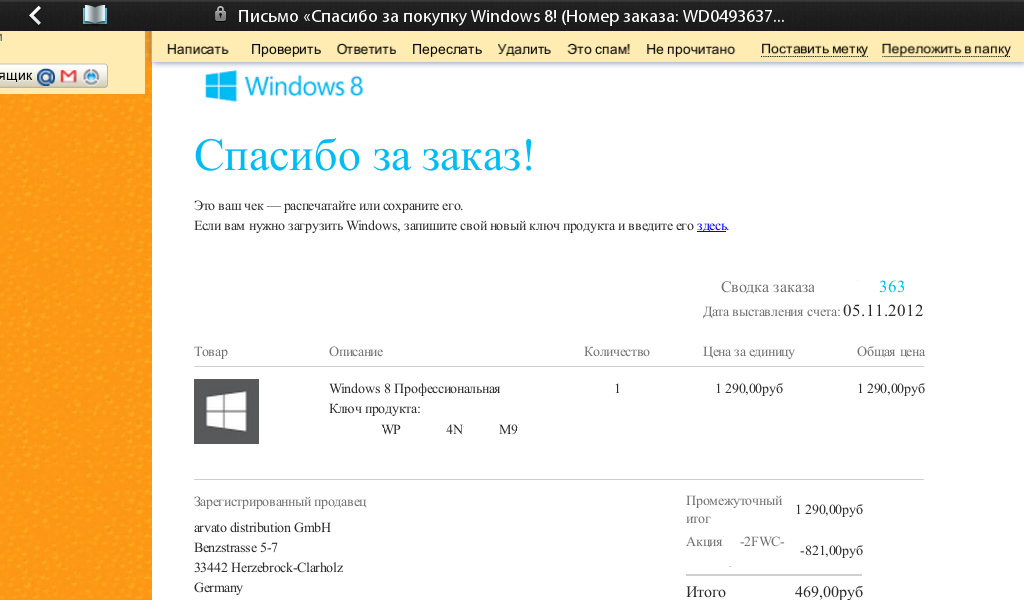Delete the email via Удалить
Screen dimensions: 1024x600
pos(524,49)
